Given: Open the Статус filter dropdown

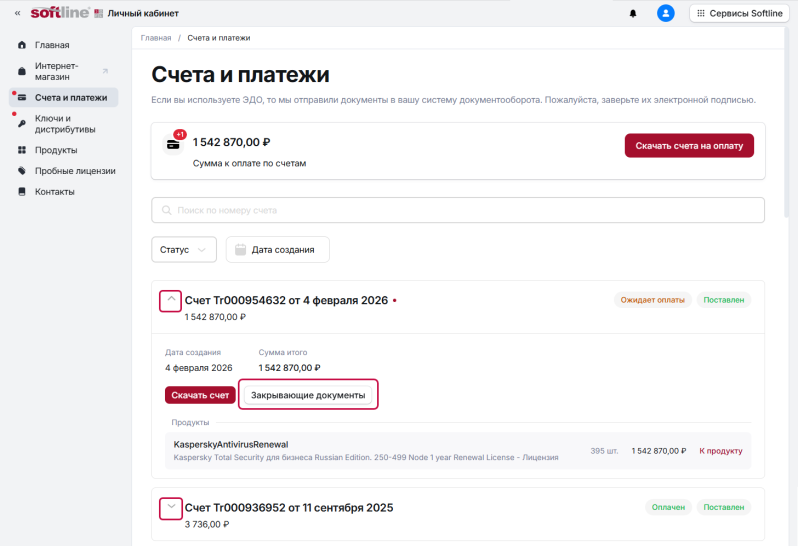Looking at the screenshot, I should click(184, 249).
